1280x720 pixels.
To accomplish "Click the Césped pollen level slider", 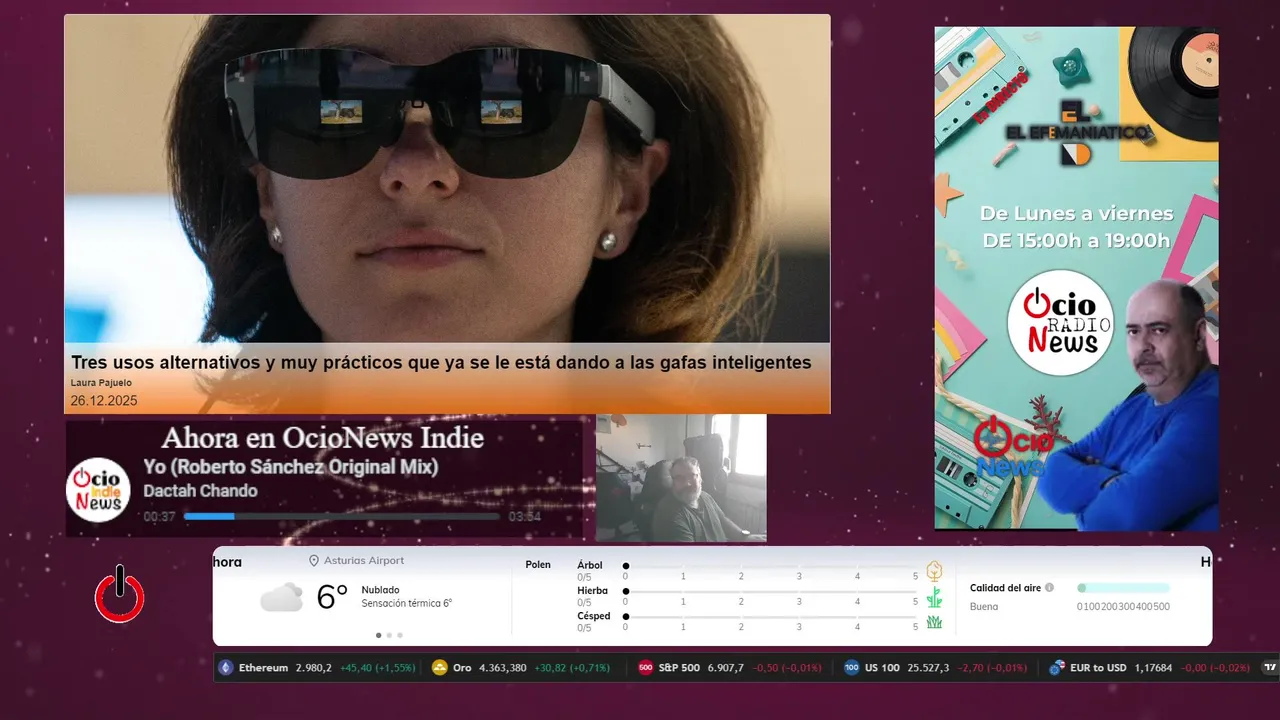I will click(x=770, y=616).
